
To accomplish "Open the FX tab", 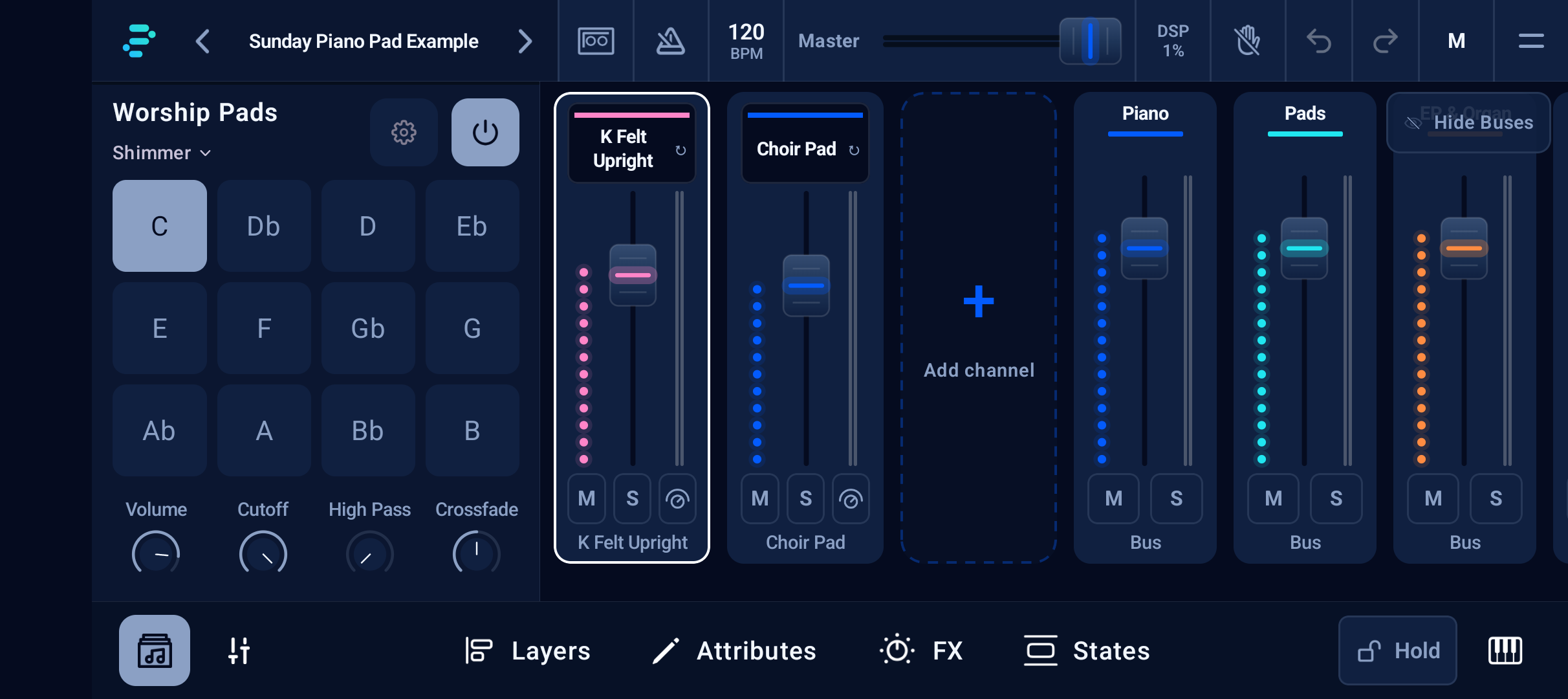I will [921, 650].
